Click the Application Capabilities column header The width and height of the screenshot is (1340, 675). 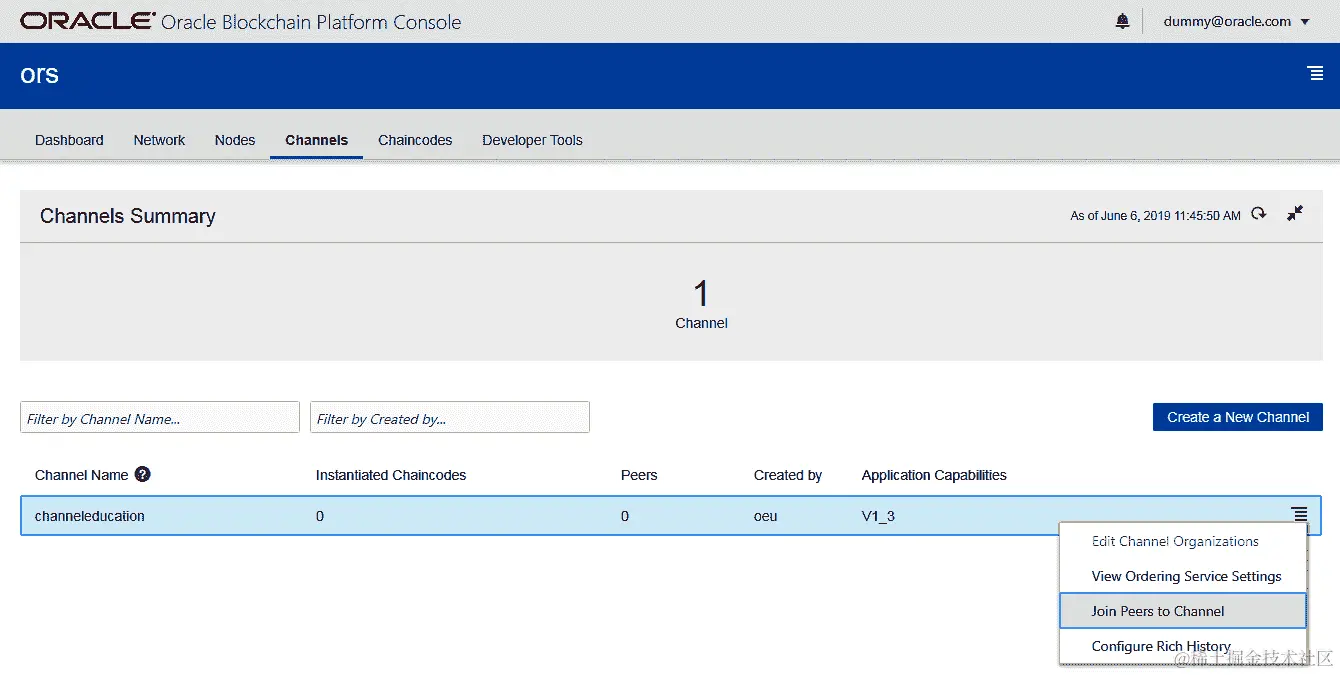pyautogui.click(x=934, y=475)
